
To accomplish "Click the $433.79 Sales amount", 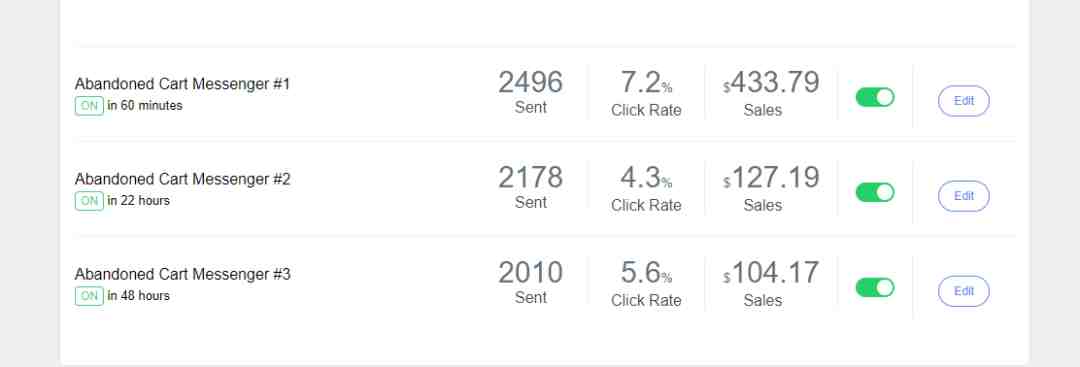I will point(771,83).
